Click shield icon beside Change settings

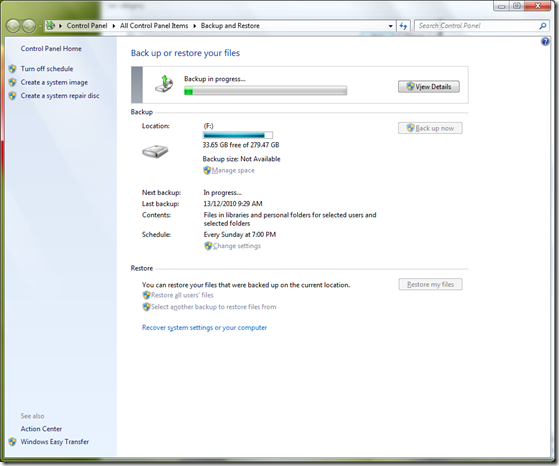pyautogui.click(x=208, y=246)
